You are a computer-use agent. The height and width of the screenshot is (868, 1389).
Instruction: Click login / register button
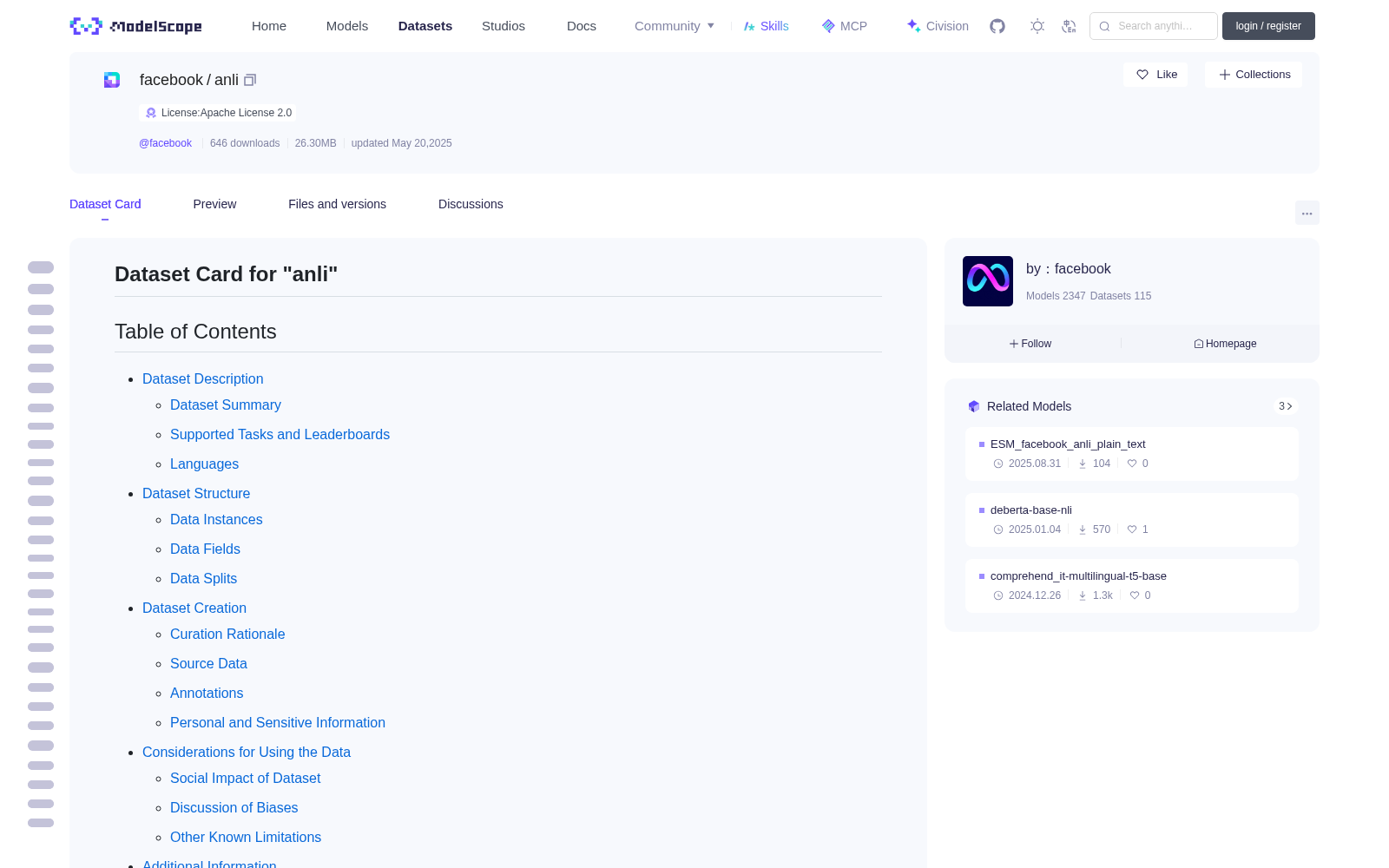[x=1268, y=26]
